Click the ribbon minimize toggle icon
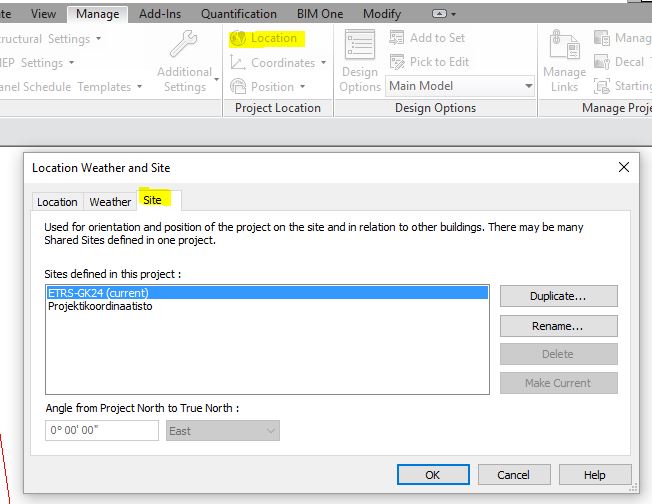 click(x=439, y=14)
